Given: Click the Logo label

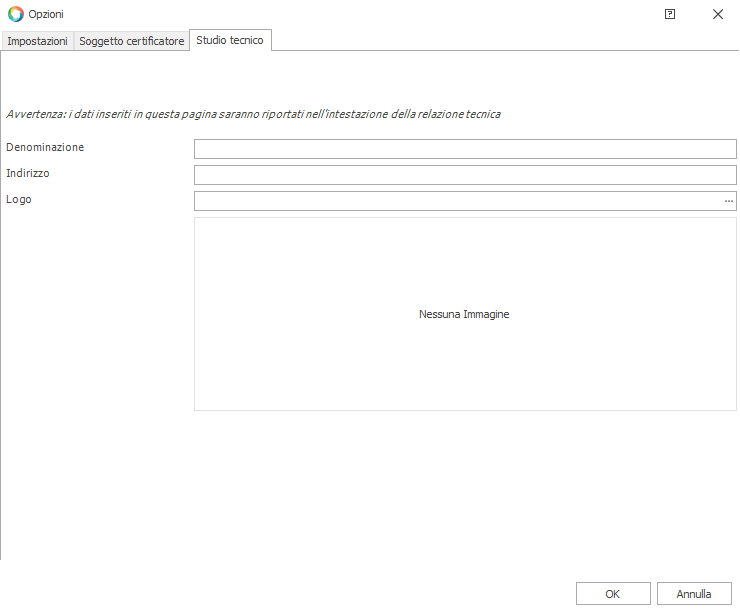Looking at the screenshot, I should pos(19,199).
